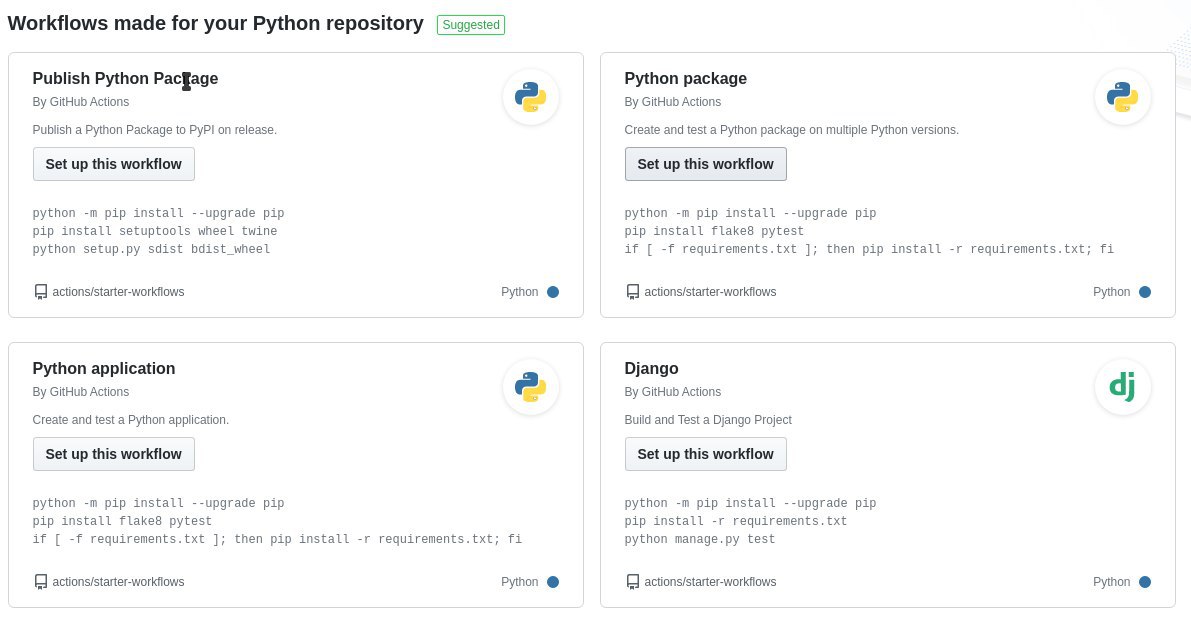The image size is (1191, 622).
Task: Click 'Create and test a Python package on multiple Python versions.'
Action: click(791, 130)
